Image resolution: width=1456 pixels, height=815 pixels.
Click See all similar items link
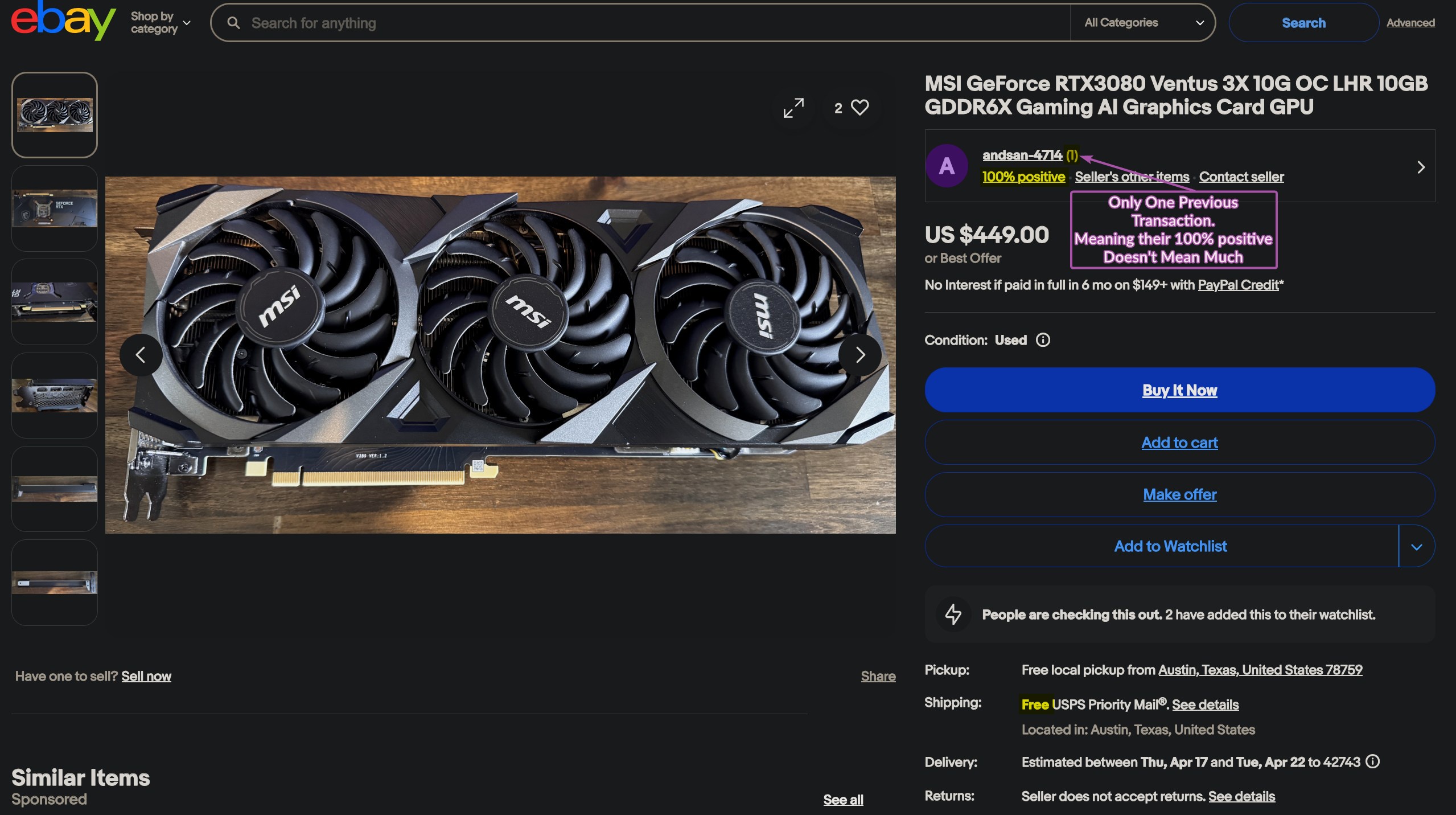pos(843,800)
